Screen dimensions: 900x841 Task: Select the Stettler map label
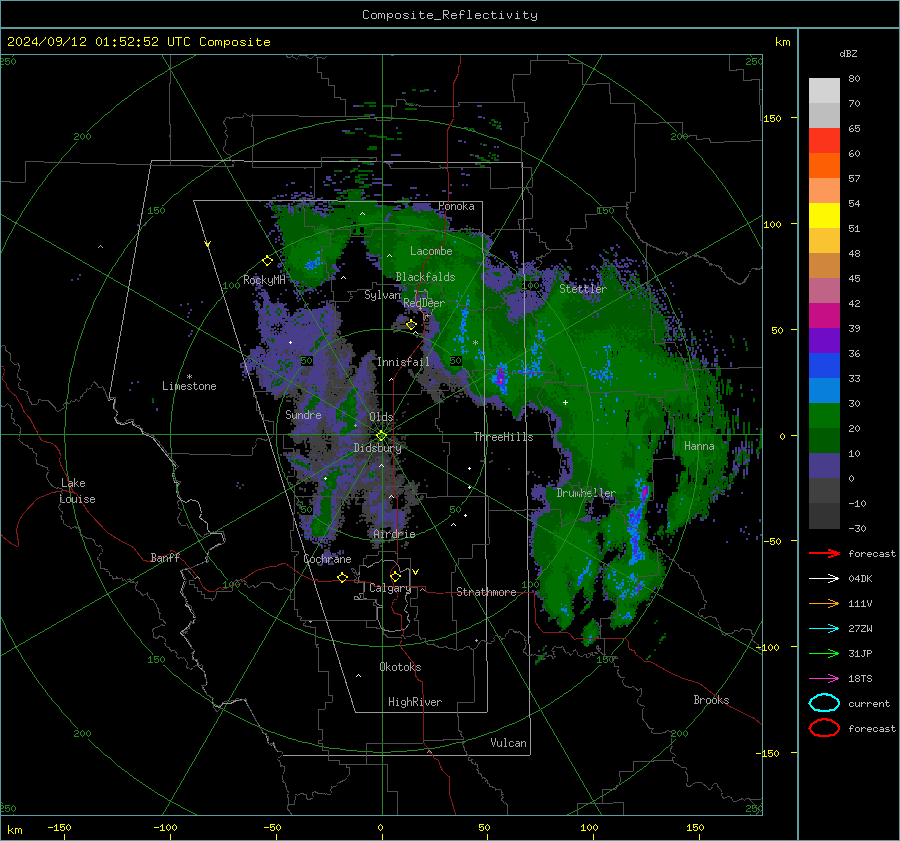click(583, 289)
